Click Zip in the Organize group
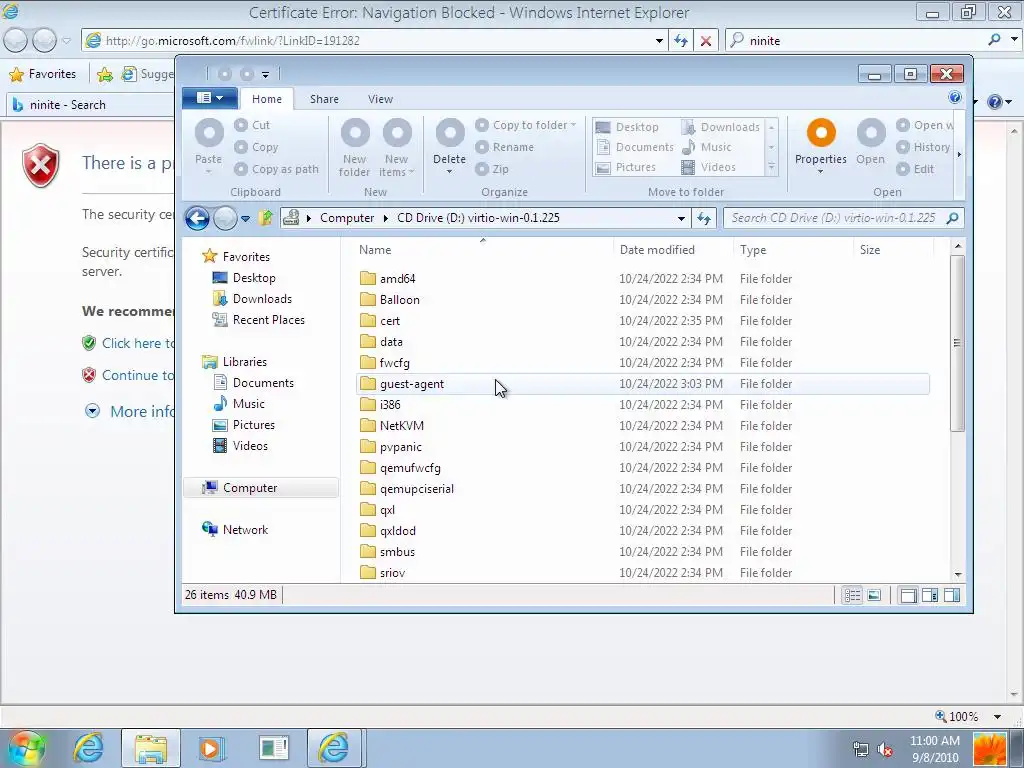The height and width of the screenshot is (768, 1024). pos(492,169)
